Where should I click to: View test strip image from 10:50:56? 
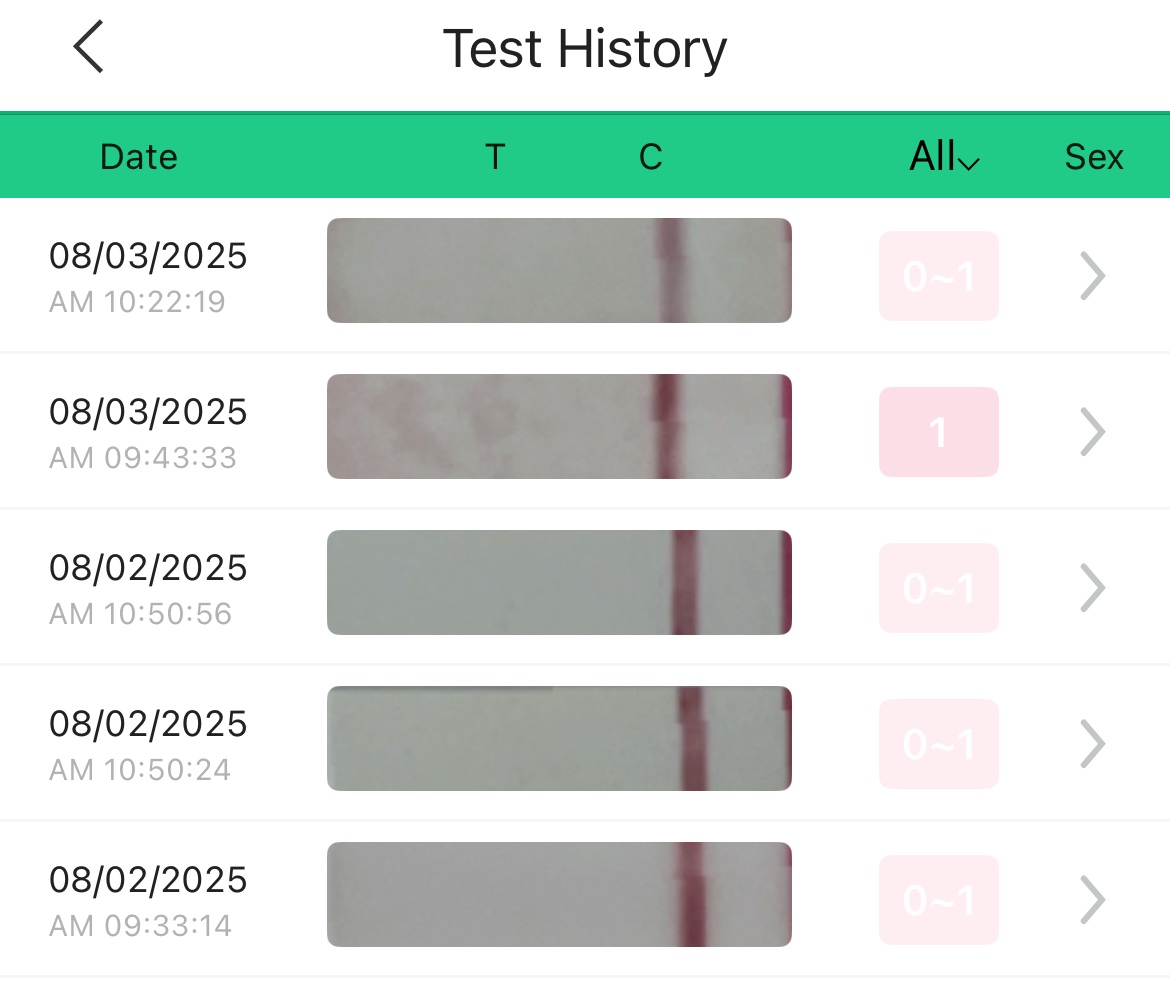pos(559,583)
